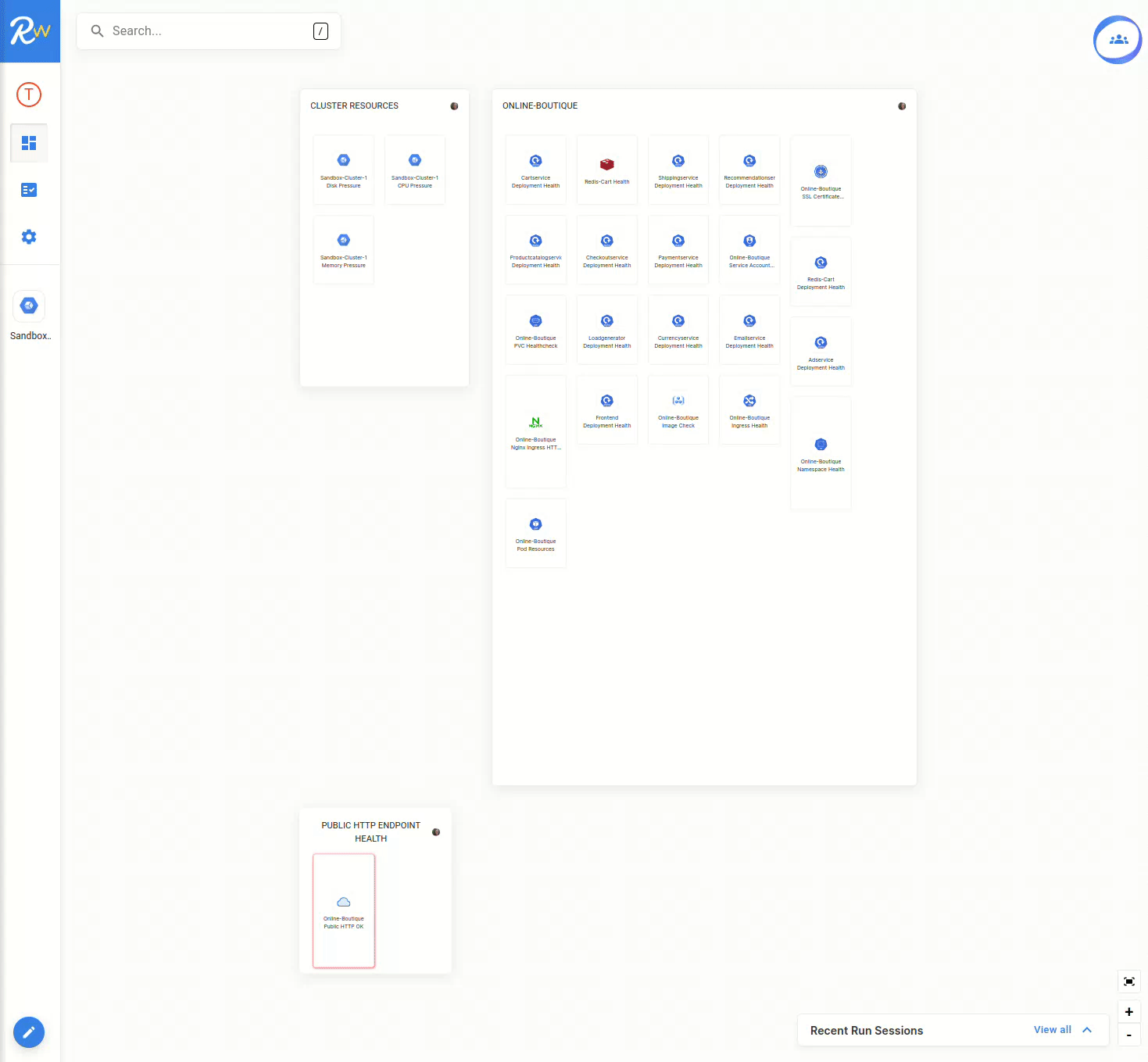Click View all run sessions link

pos(1052,1029)
